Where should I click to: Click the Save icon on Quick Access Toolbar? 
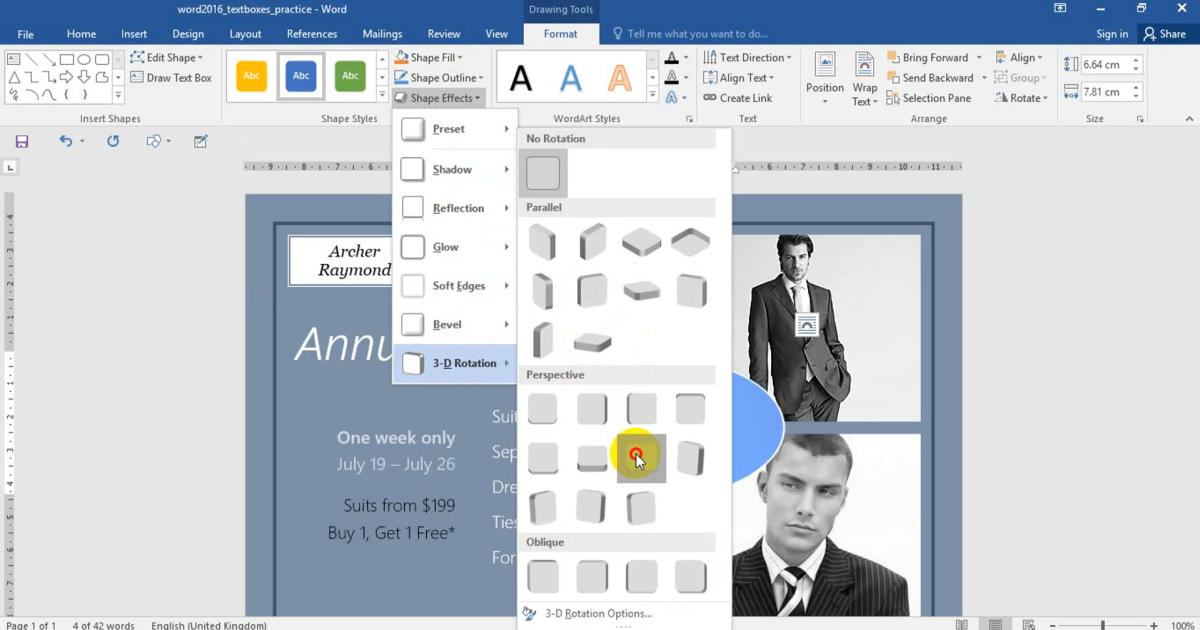point(21,140)
